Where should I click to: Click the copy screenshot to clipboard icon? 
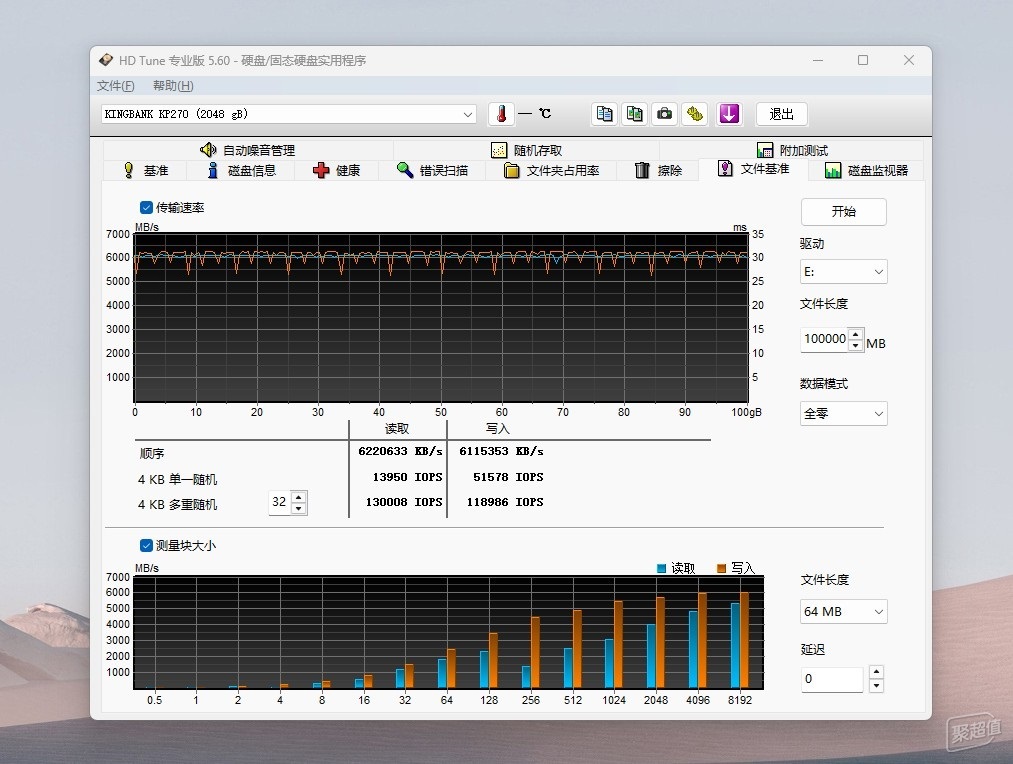pyautogui.click(x=634, y=114)
